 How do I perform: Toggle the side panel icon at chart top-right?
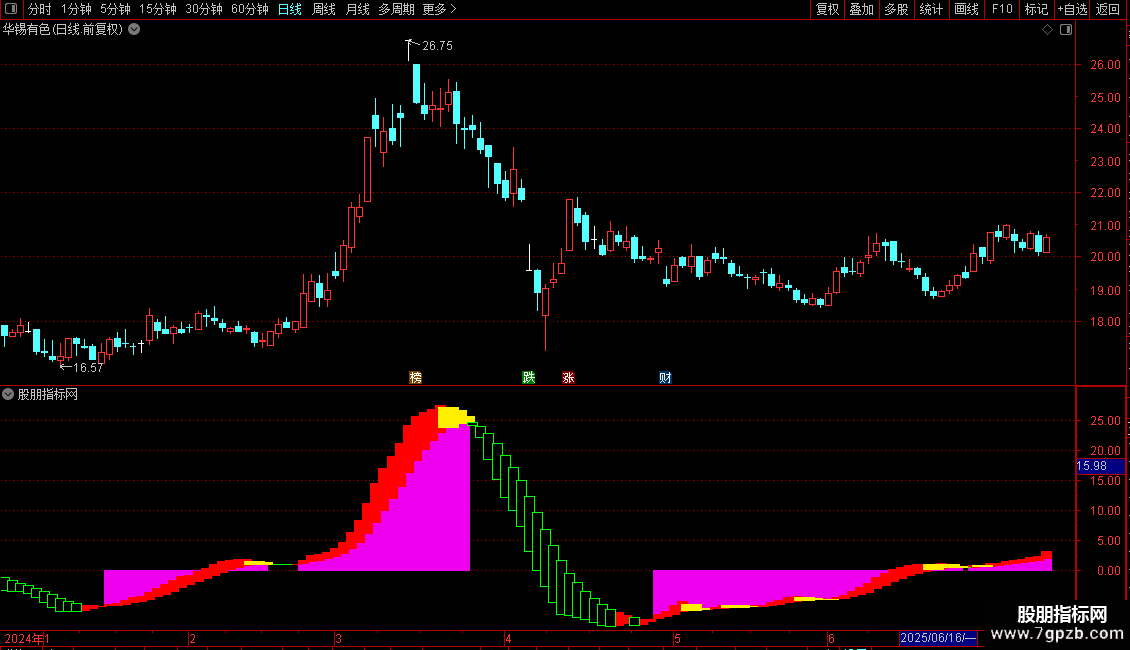click(1066, 30)
